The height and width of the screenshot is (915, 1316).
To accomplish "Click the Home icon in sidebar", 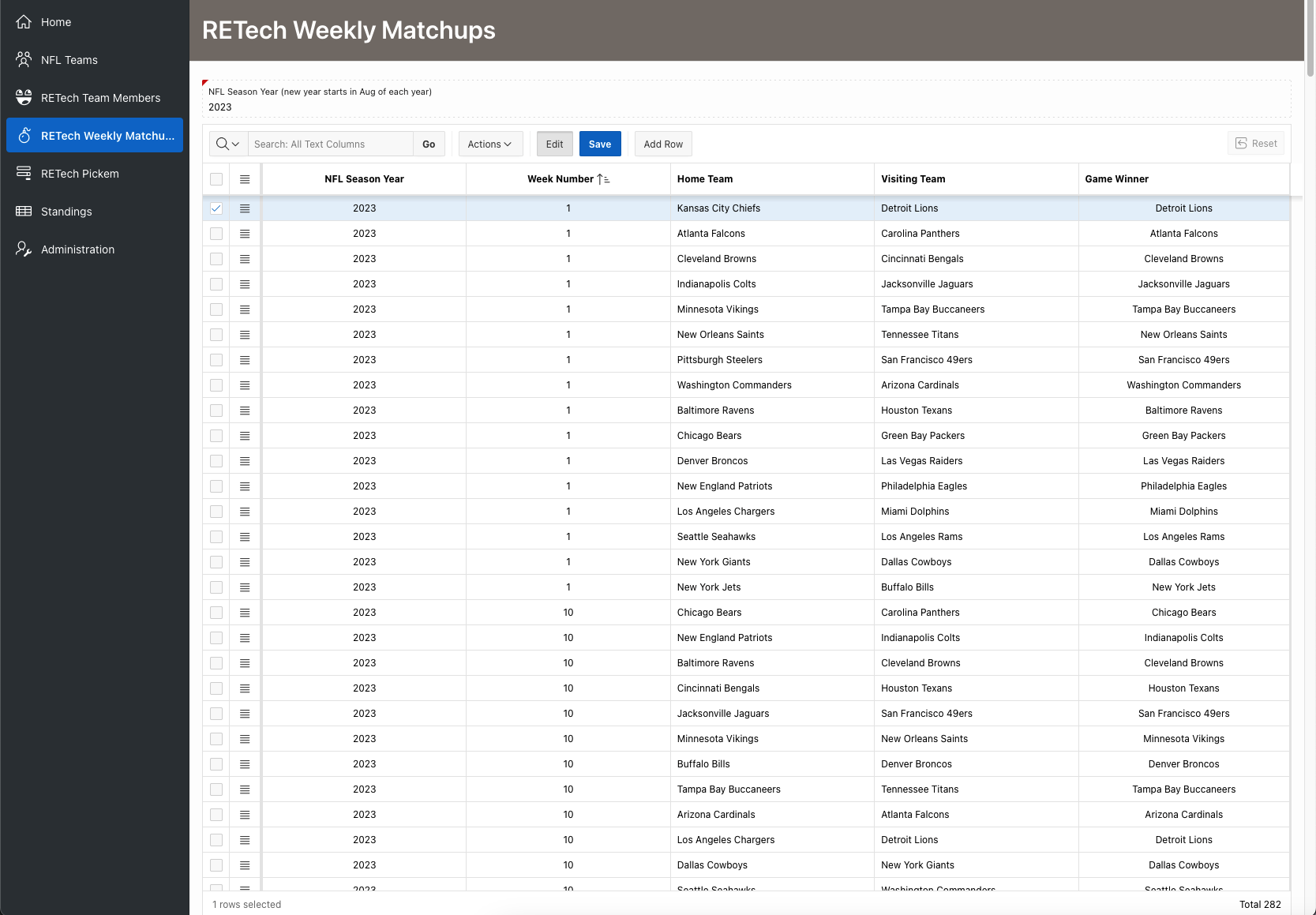I will 24,22.
